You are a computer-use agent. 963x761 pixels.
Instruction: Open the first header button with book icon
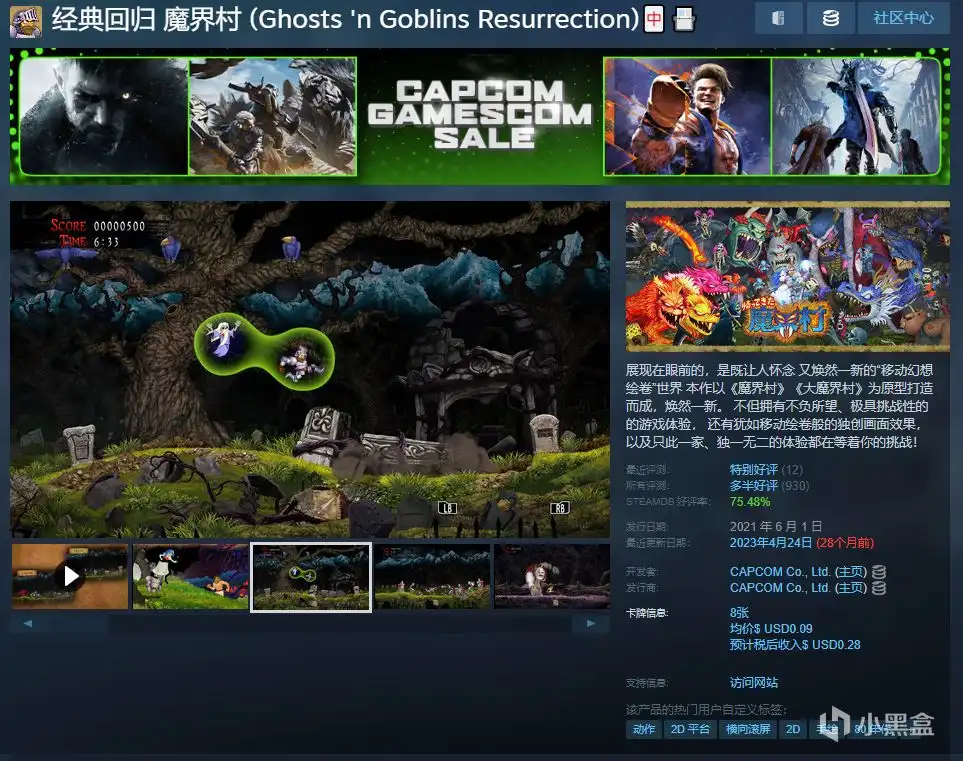[x=778, y=18]
